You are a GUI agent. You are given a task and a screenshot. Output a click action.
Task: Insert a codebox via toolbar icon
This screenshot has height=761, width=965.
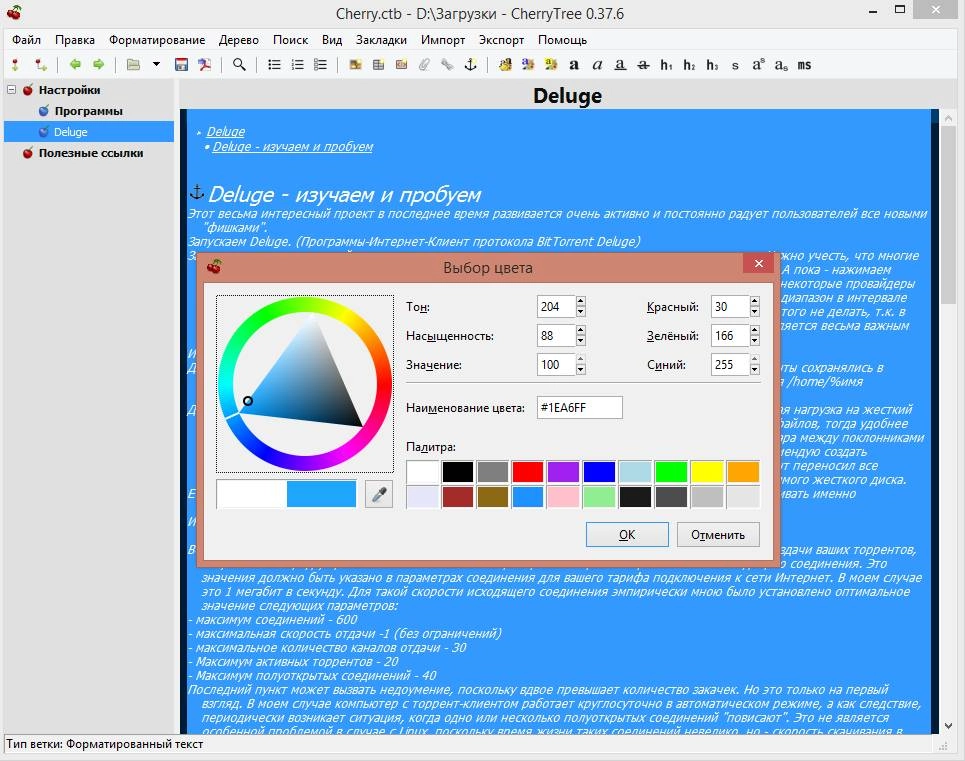(x=401, y=65)
